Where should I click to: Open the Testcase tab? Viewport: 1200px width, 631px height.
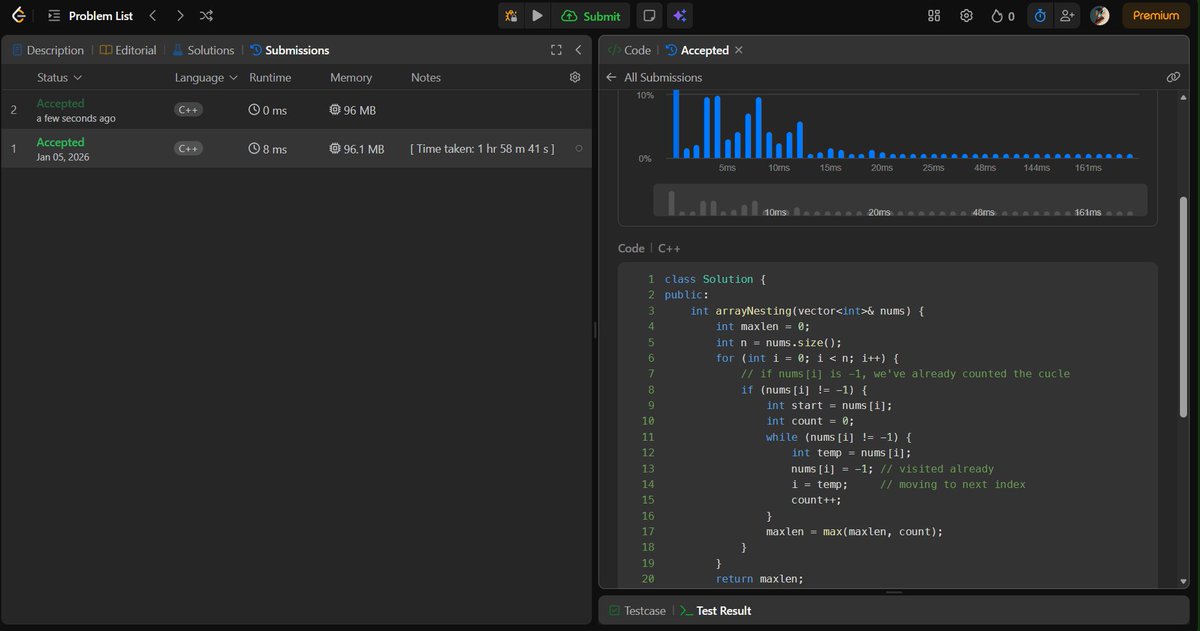pyautogui.click(x=636, y=610)
